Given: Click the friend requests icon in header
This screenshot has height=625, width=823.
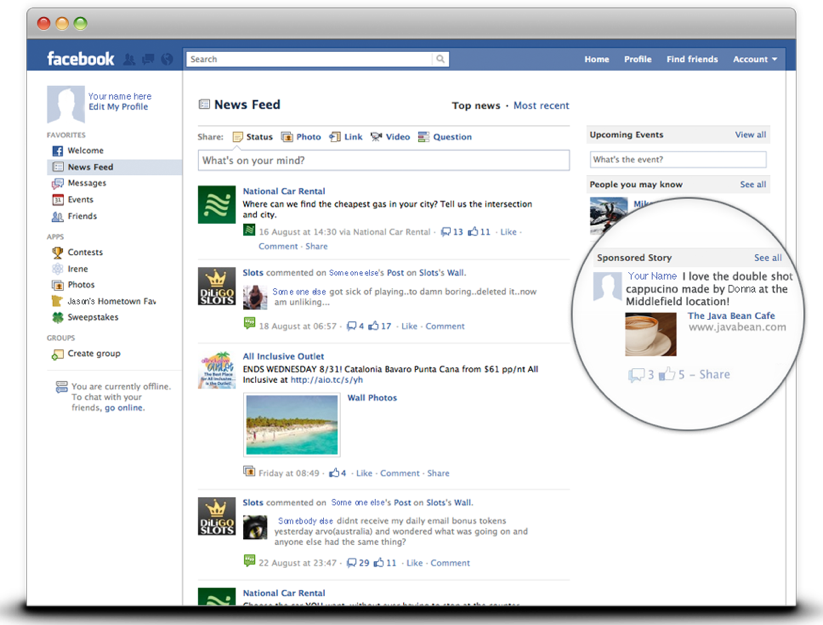Looking at the screenshot, I should click(129, 59).
